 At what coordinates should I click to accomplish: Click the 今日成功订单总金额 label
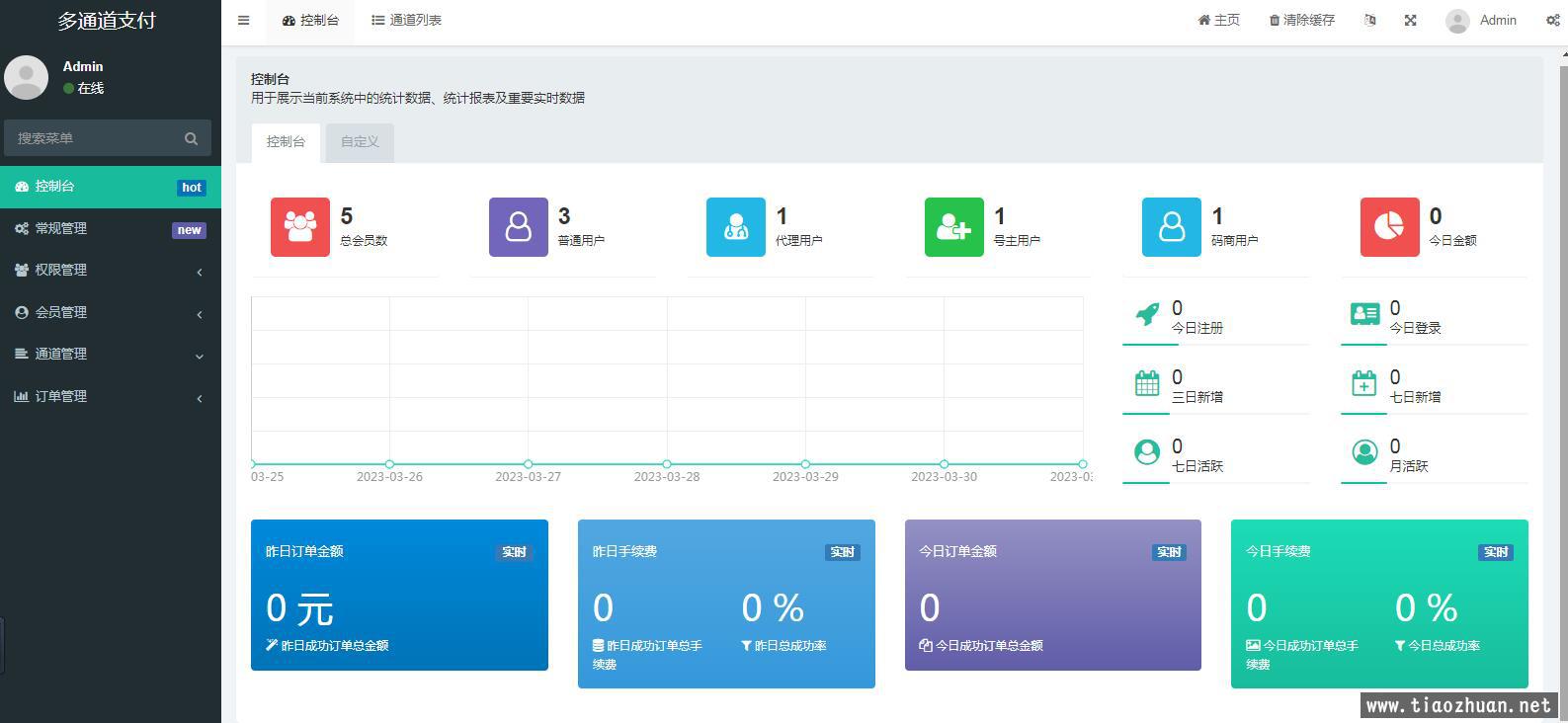981,646
